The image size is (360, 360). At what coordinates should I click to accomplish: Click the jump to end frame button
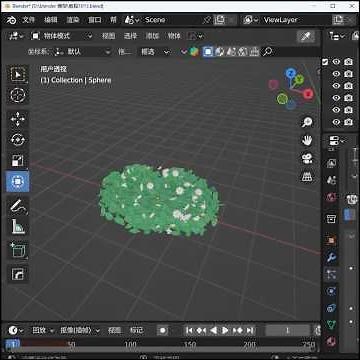[250, 330]
